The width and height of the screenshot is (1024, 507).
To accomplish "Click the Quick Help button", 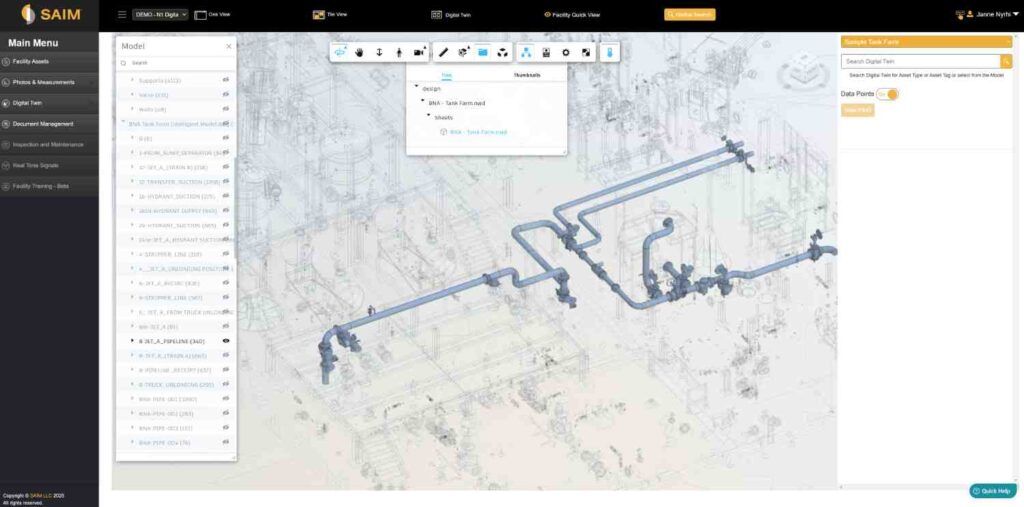I will click(x=992, y=491).
